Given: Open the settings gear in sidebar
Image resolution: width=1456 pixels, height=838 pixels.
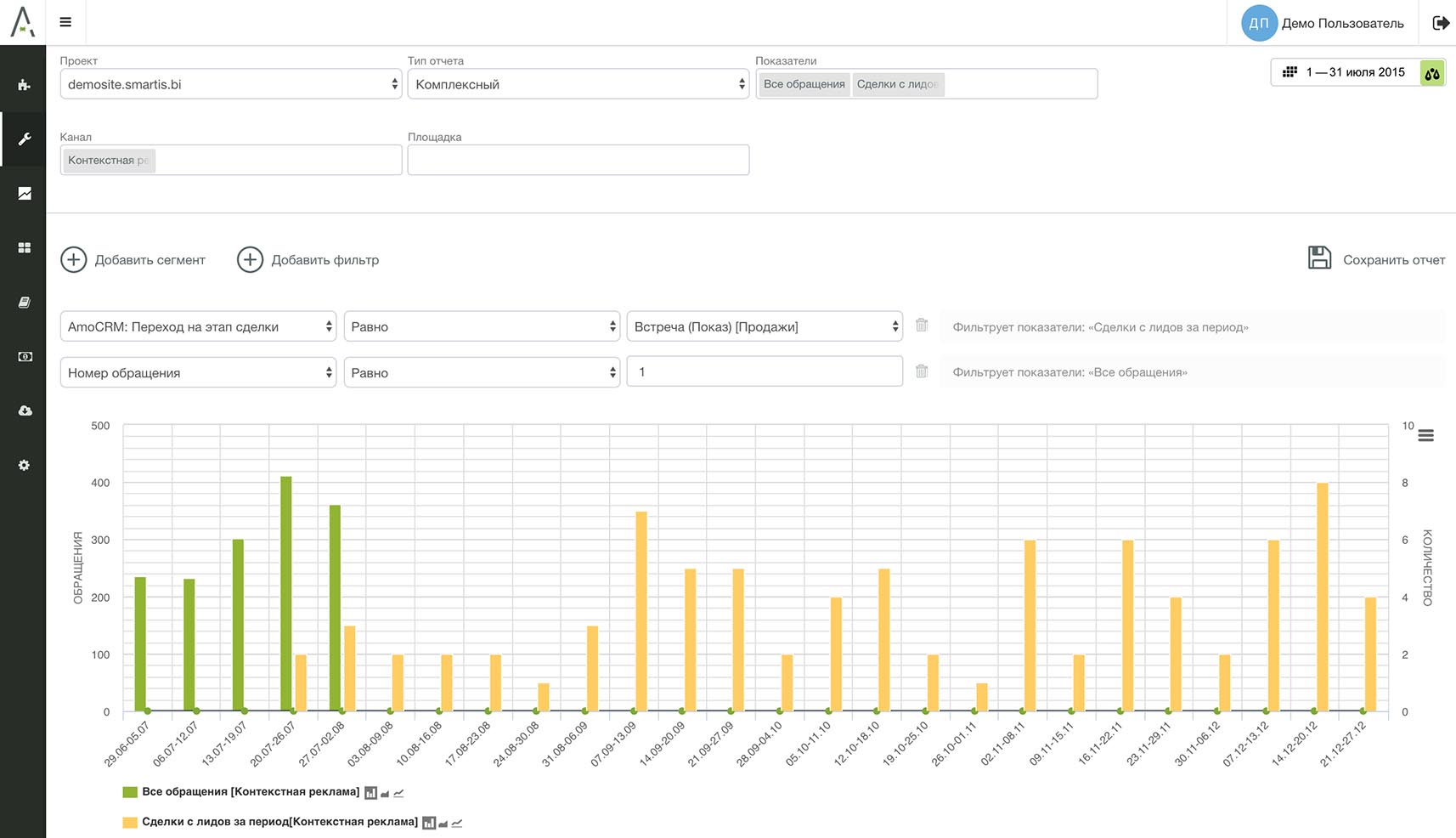Looking at the screenshot, I should click(24, 466).
